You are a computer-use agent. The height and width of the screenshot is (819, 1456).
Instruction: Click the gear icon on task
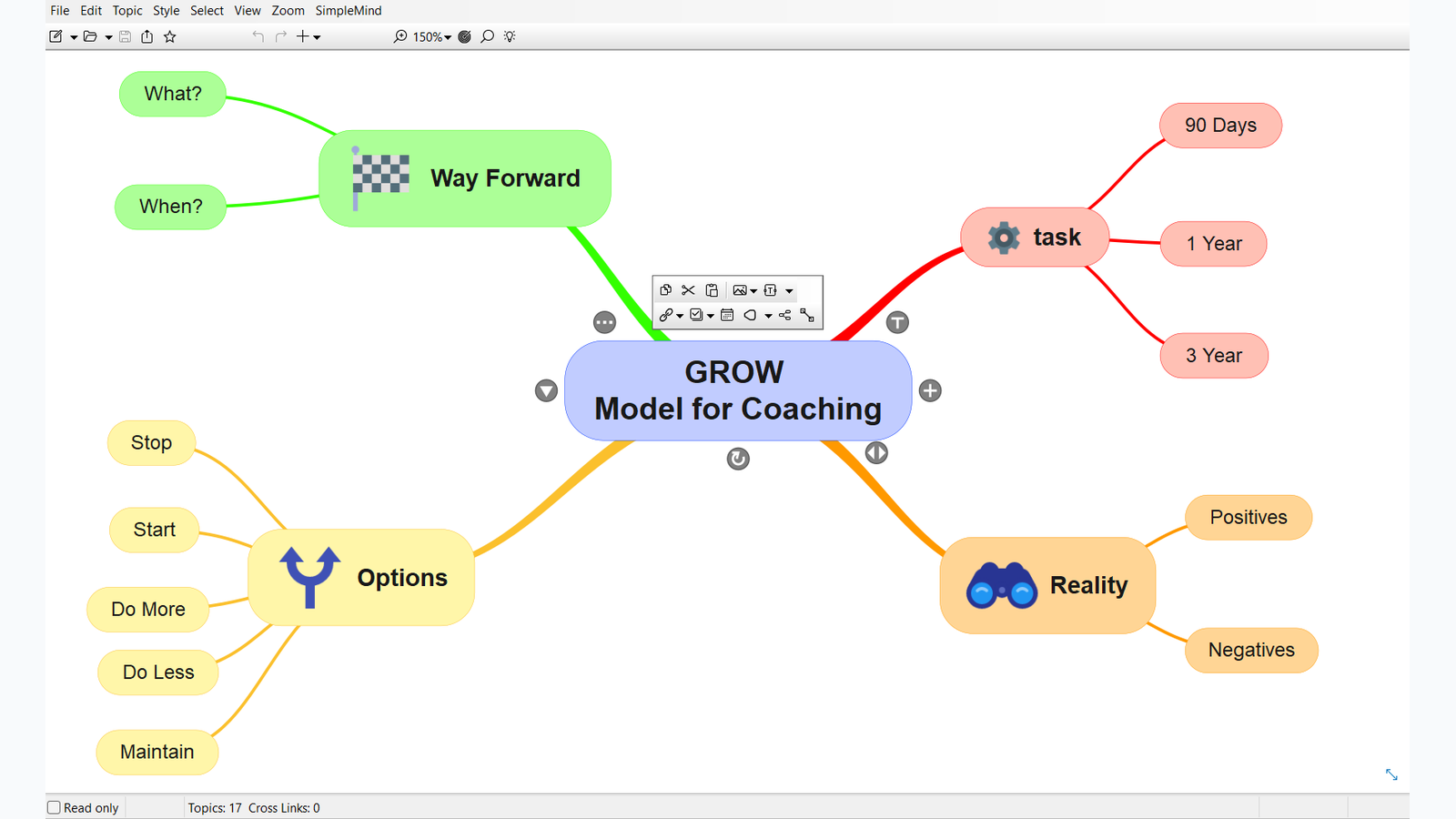point(1004,238)
